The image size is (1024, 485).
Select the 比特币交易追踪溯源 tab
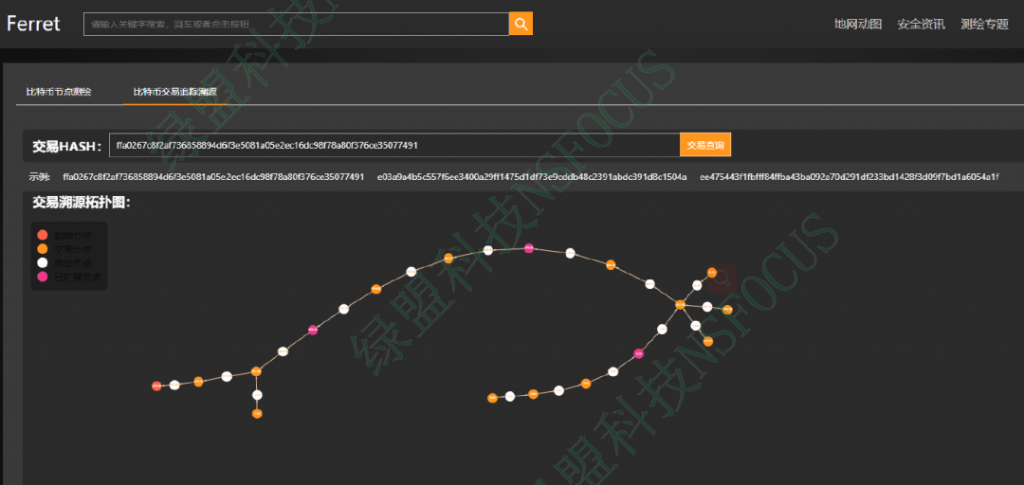coord(175,92)
